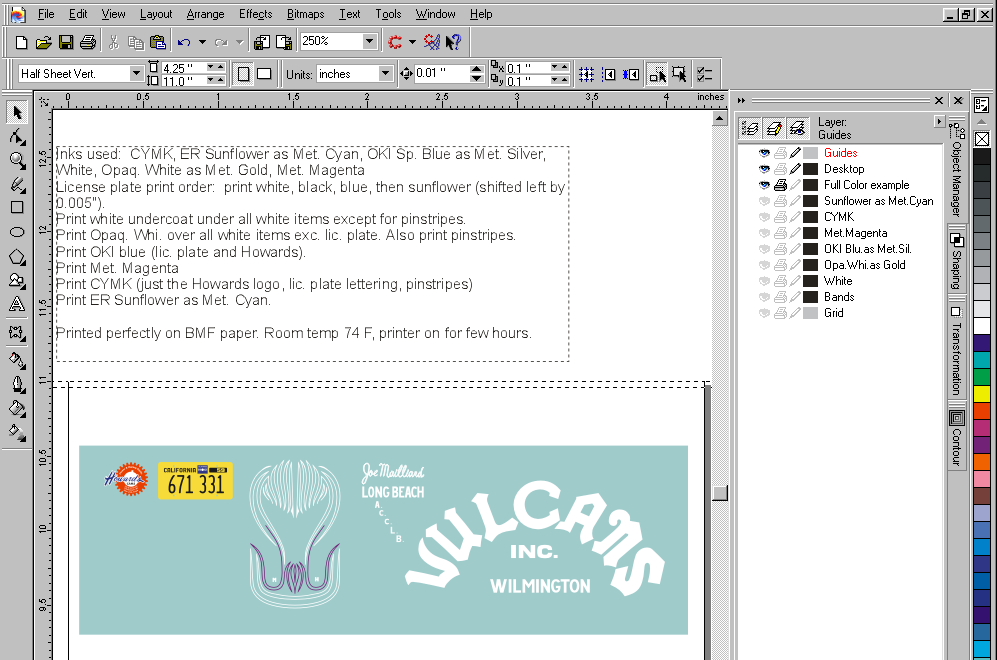The image size is (997, 660).
Task: Click the What's This help pointer
Action: click(453, 43)
